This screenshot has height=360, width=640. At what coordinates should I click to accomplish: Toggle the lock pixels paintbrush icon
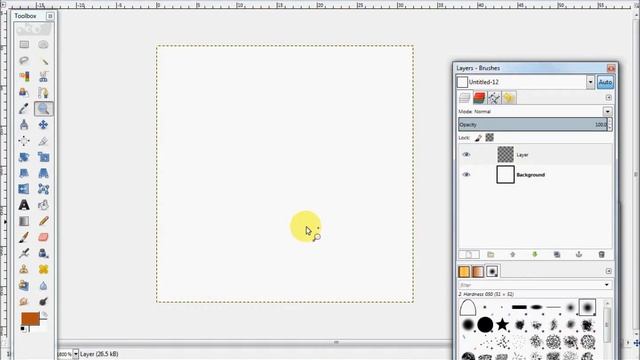point(478,138)
